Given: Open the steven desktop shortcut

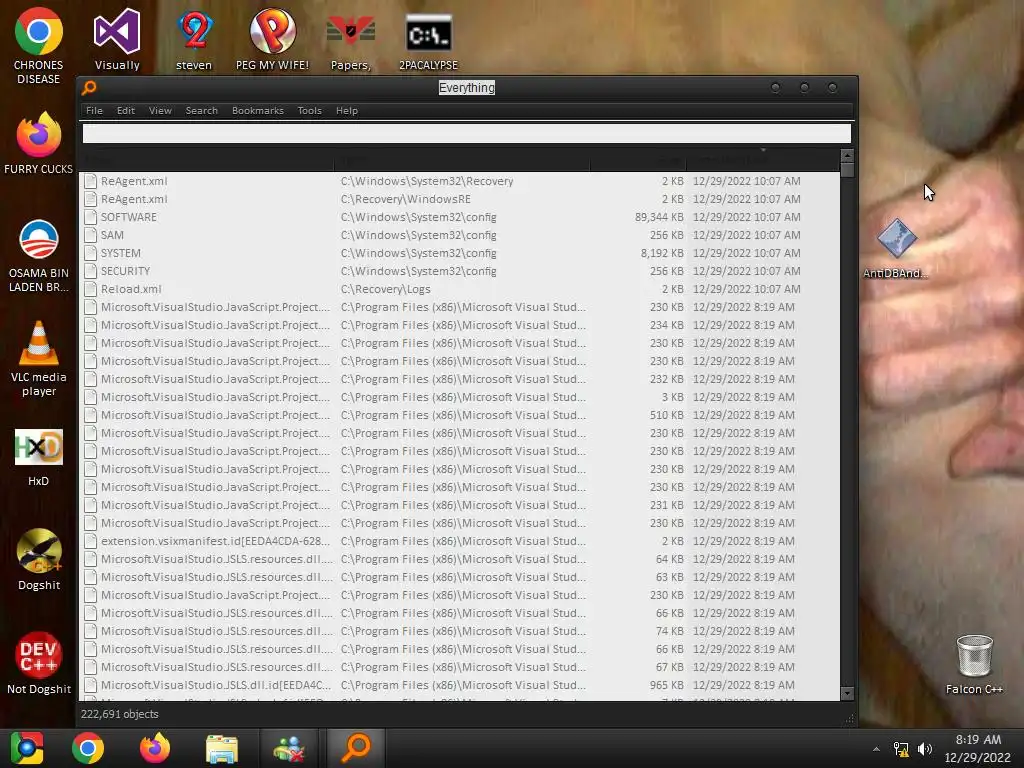Looking at the screenshot, I should click(194, 40).
